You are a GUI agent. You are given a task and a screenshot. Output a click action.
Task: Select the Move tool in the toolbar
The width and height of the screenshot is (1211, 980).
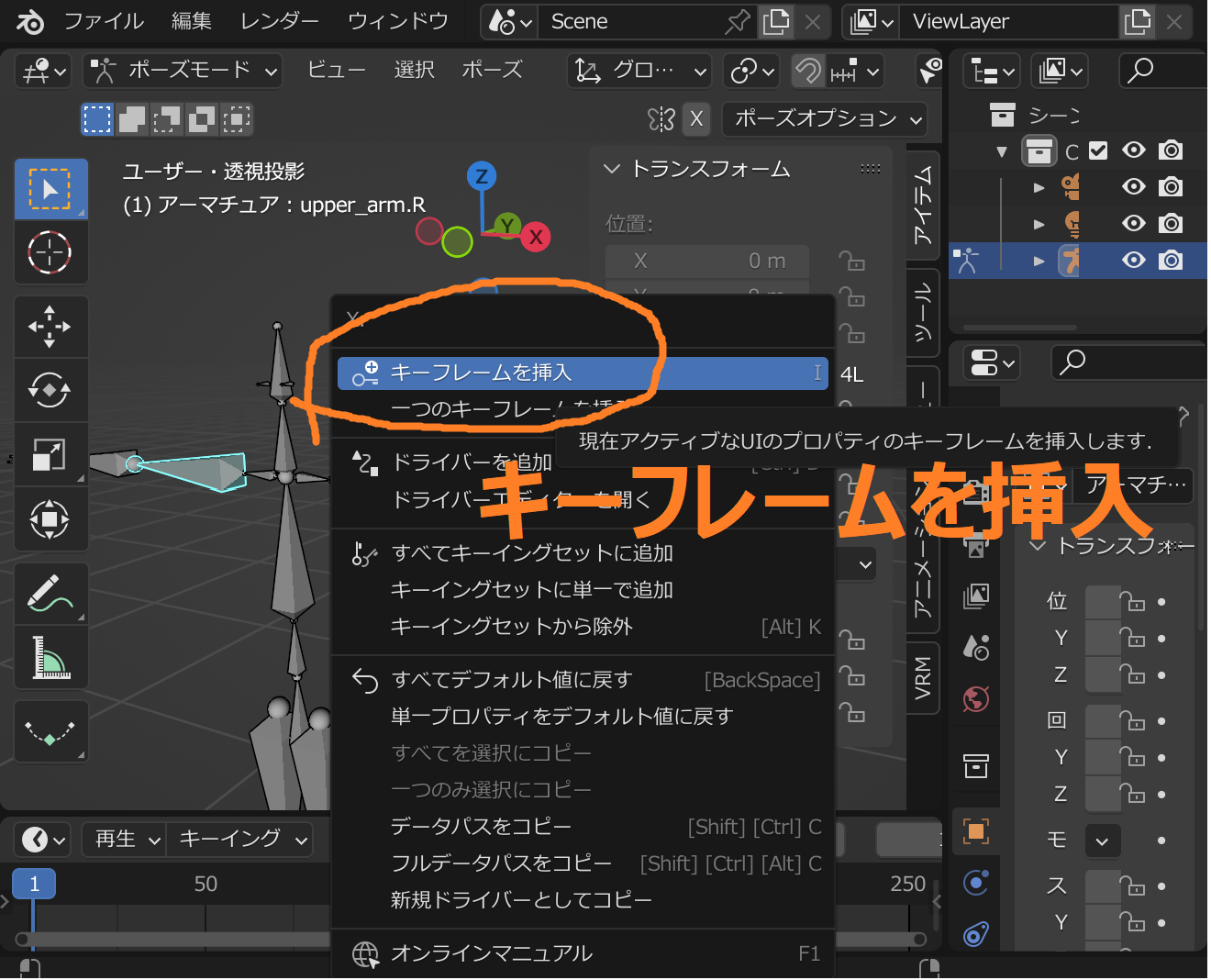(x=50, y=327)
